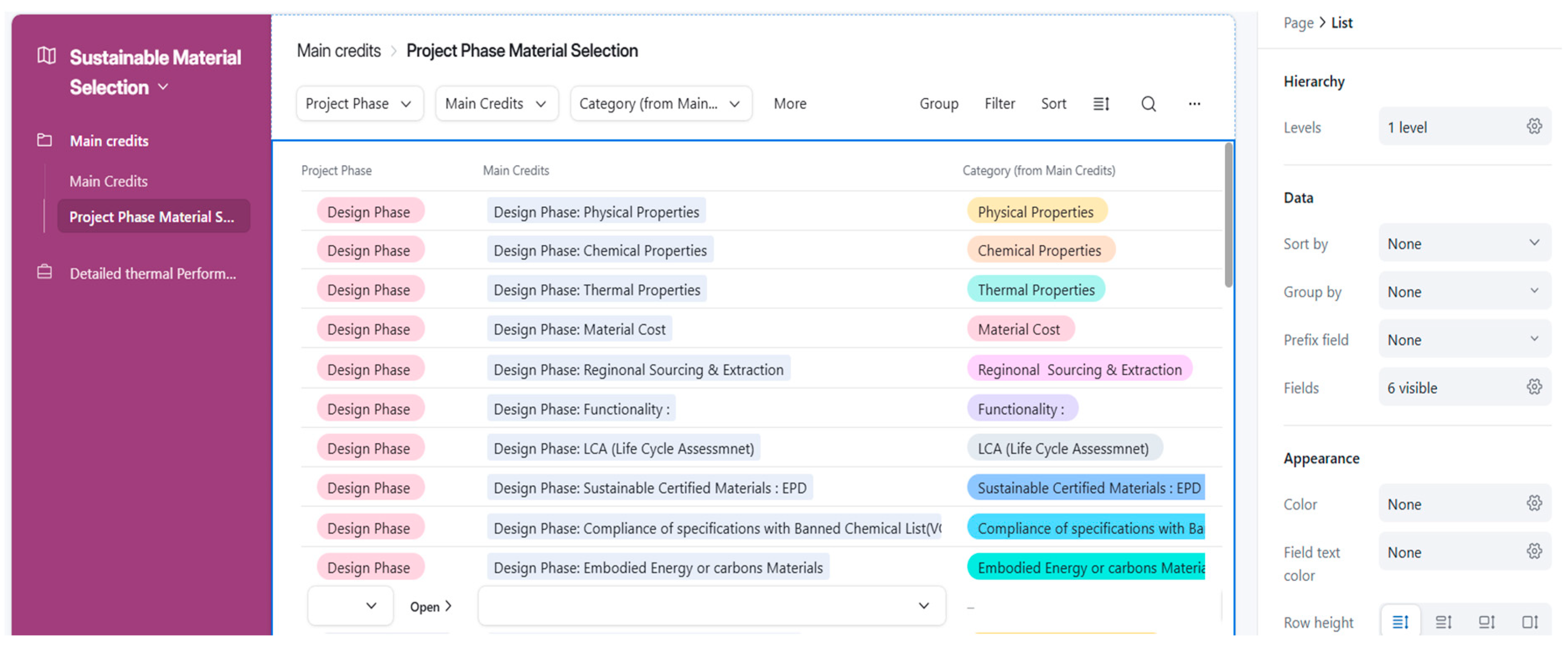This screenshot has width=1568, height=653.
Task: Click Design Phase: Thermal Properties cell
Action: click(596, 289)
